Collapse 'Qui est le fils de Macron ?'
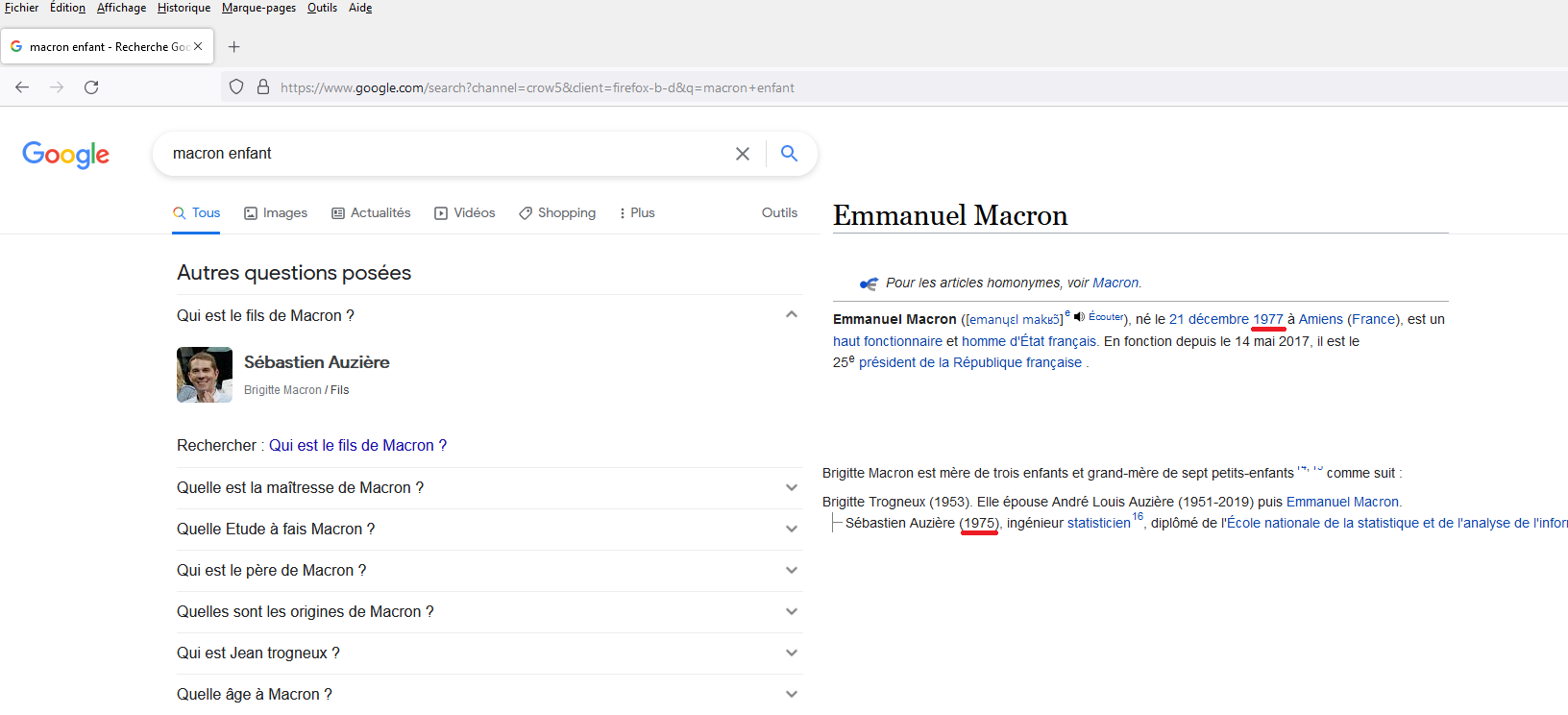The height and width of the screenshot is (715, 1568). pos(489,315)
